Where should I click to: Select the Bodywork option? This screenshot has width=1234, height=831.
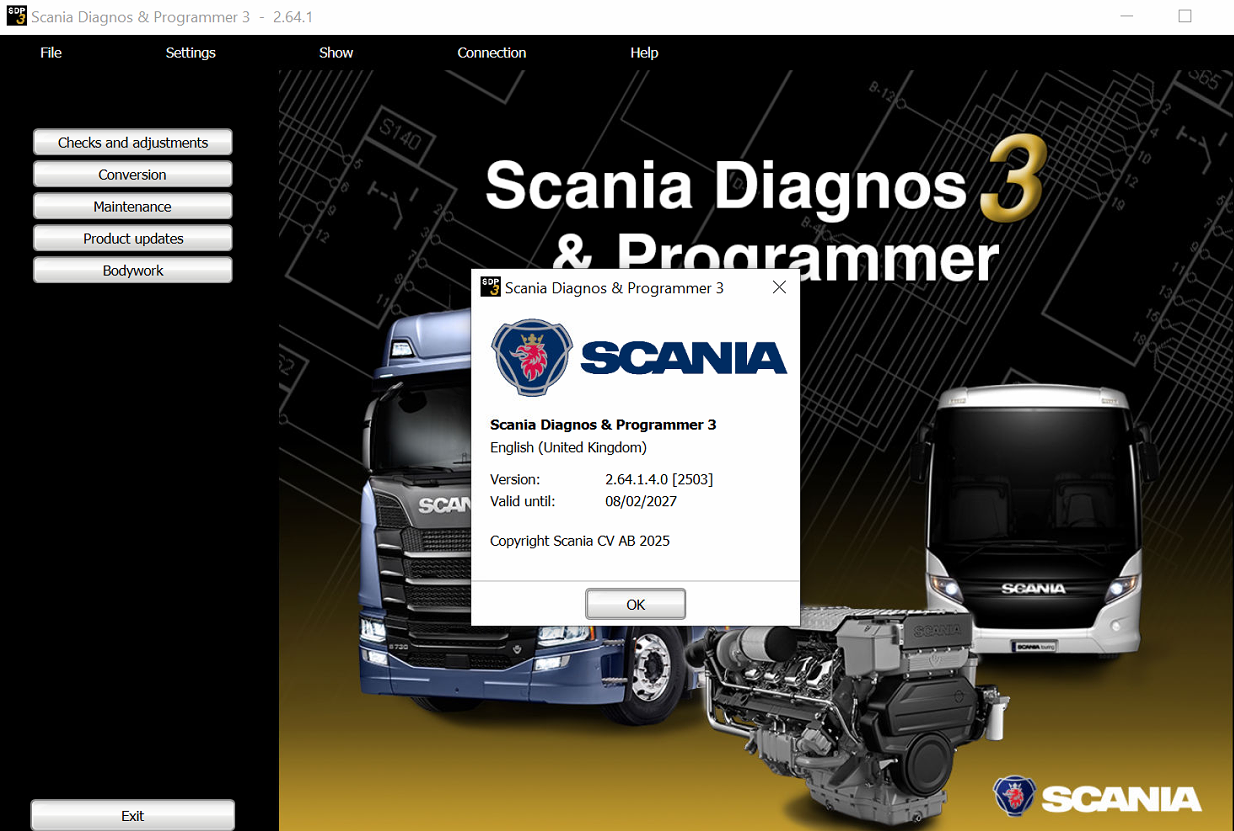[132, 270]
